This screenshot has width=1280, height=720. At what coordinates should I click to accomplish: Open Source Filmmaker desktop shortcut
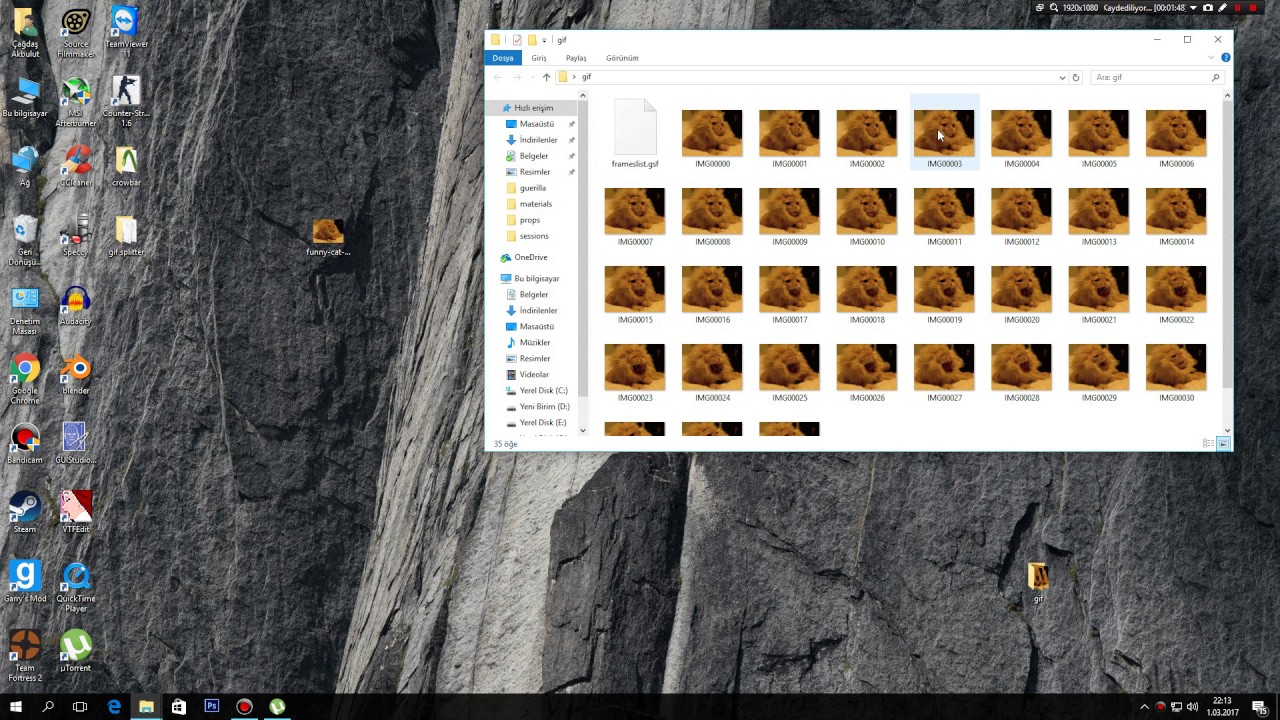pos(75,33)
